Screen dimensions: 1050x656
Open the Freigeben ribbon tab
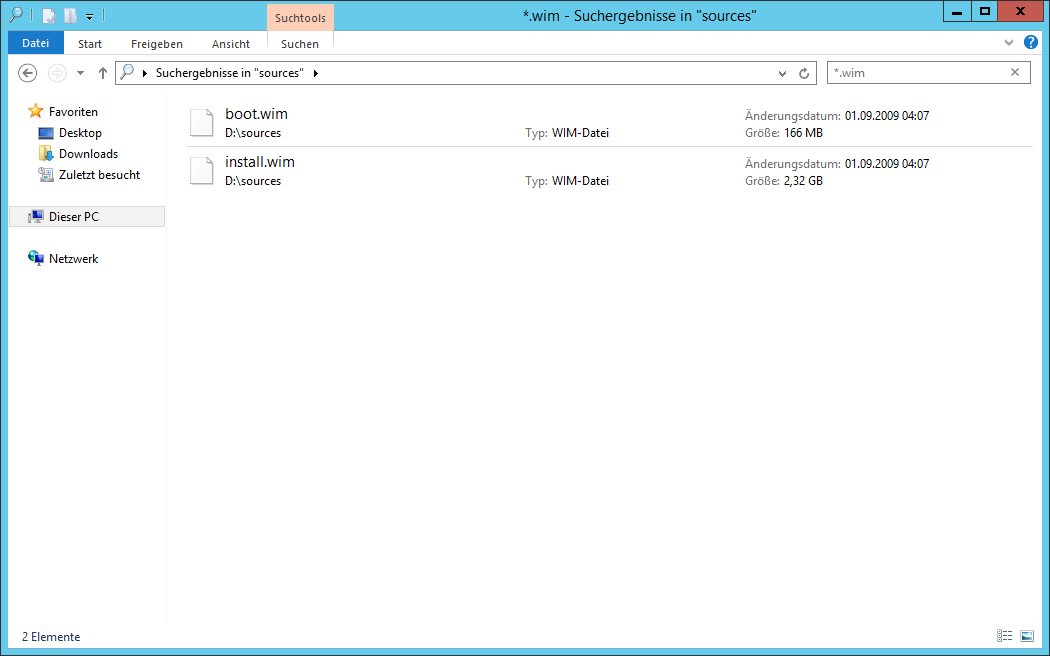[x=157, y=44]
